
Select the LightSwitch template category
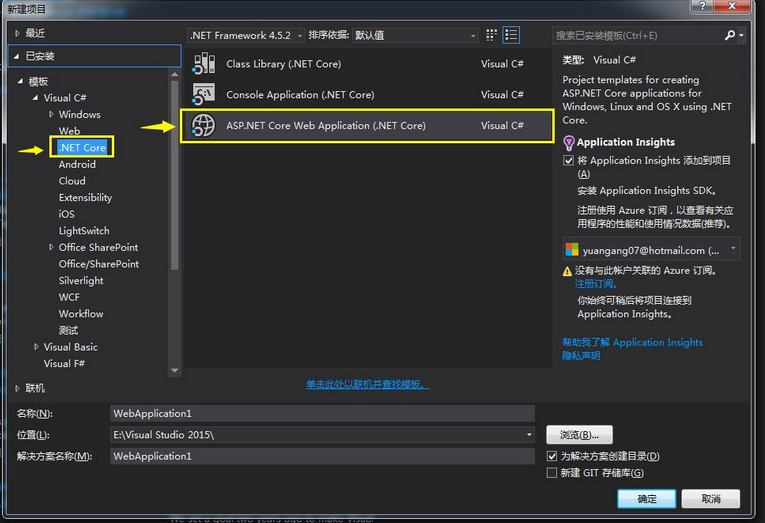(84, 231)
